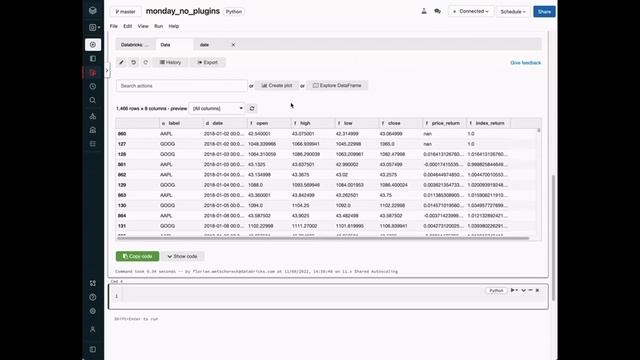Open the Data icon in sidebar
The height and width of the screenshot is (360, 640).
93,116
